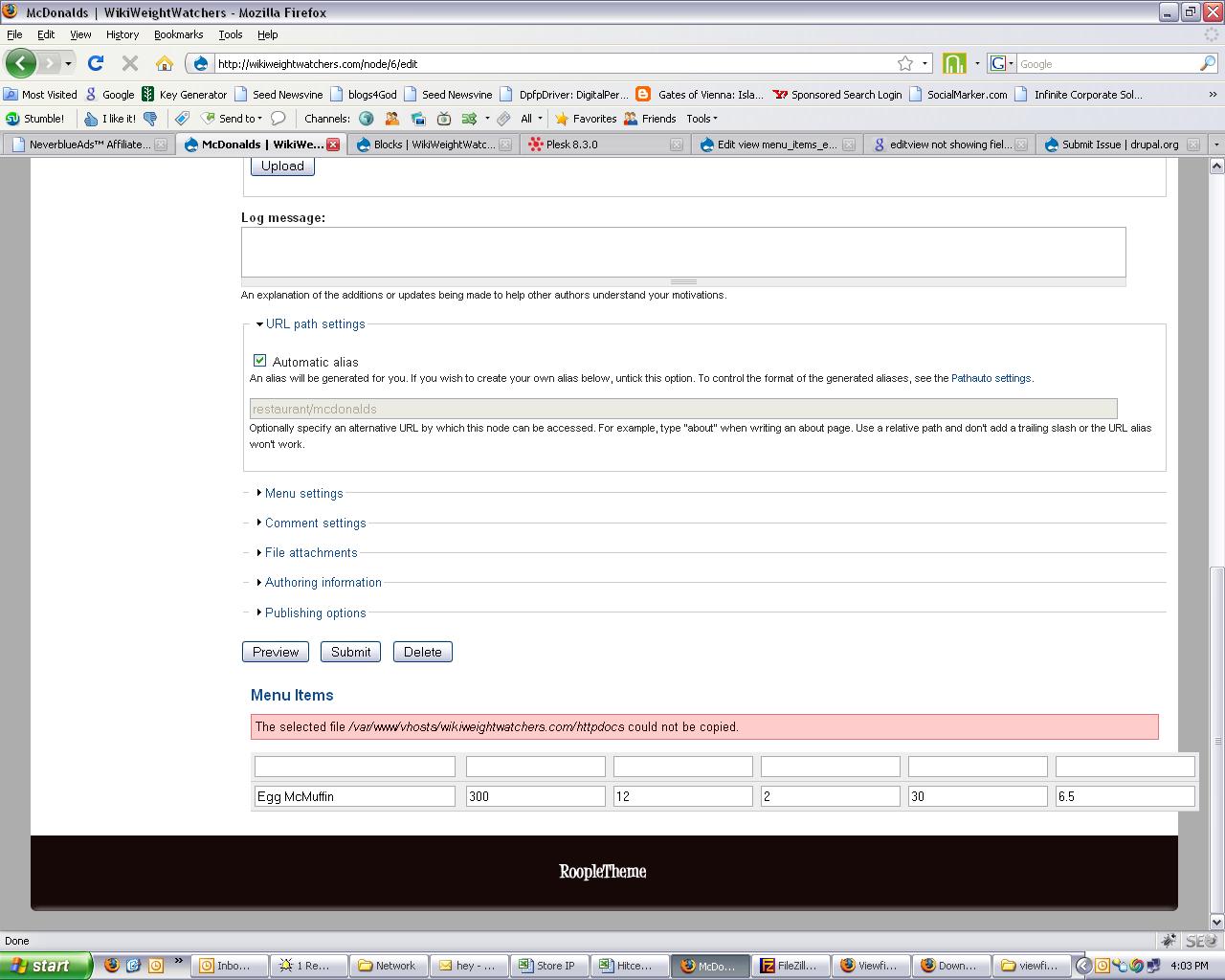Click the globe Channels icon

(367, 118)
